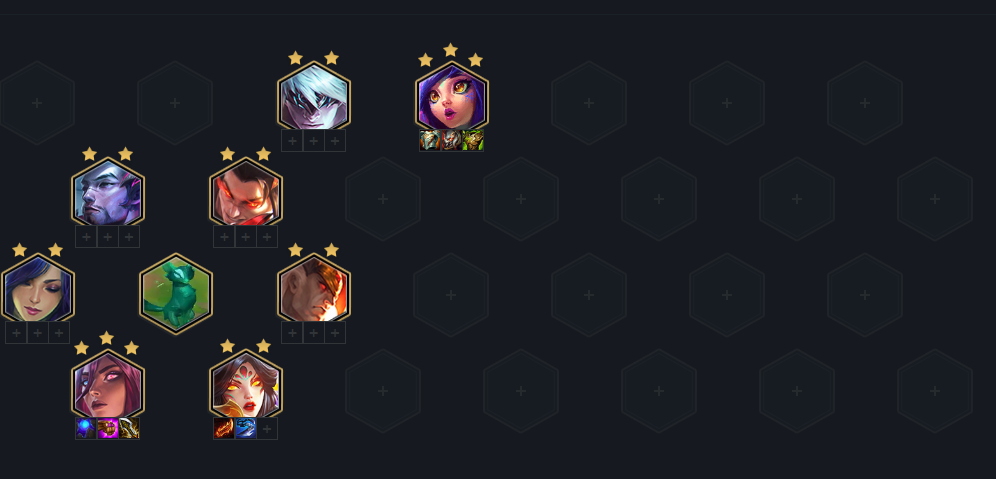Add unit to empty top-left board hexagon
This screenshot has width=996, height=479.
[x=37, y=103]
